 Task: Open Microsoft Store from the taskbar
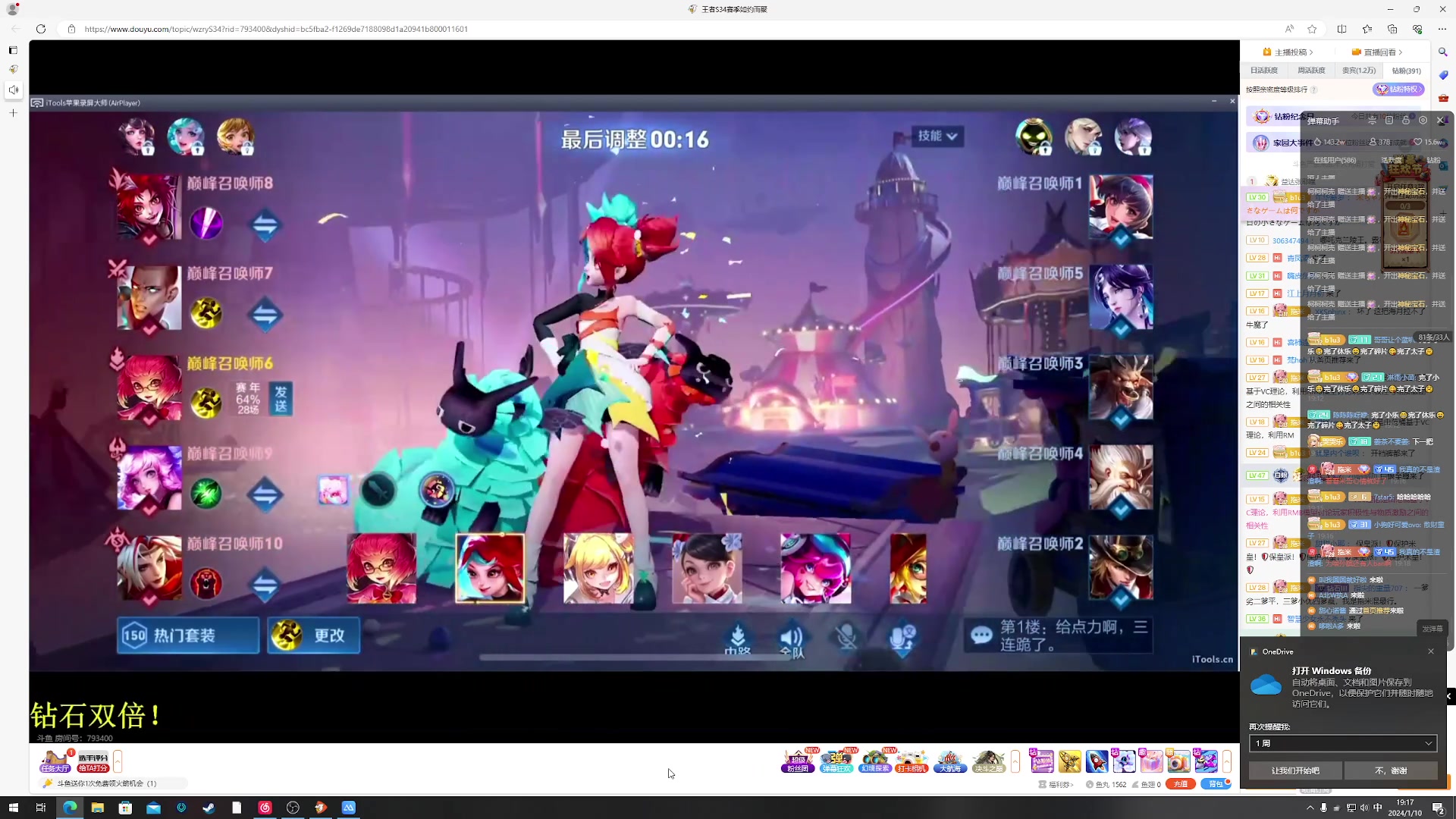pyautogui.click(x=125, y=808)
